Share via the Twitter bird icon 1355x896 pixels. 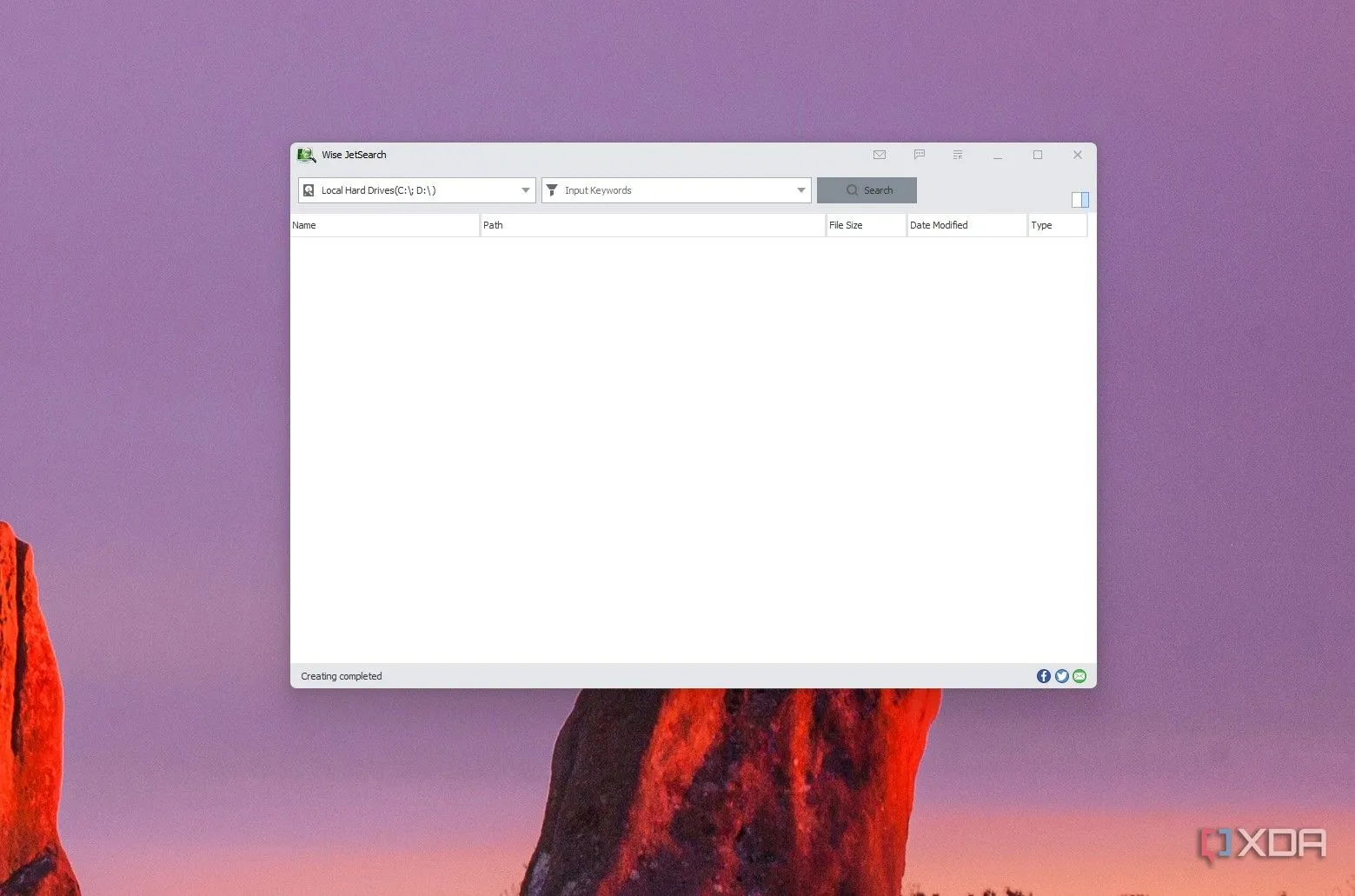pos(1061,676)
